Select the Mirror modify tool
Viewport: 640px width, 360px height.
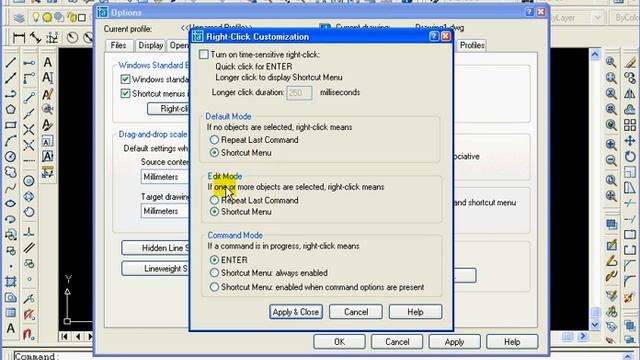630,93
